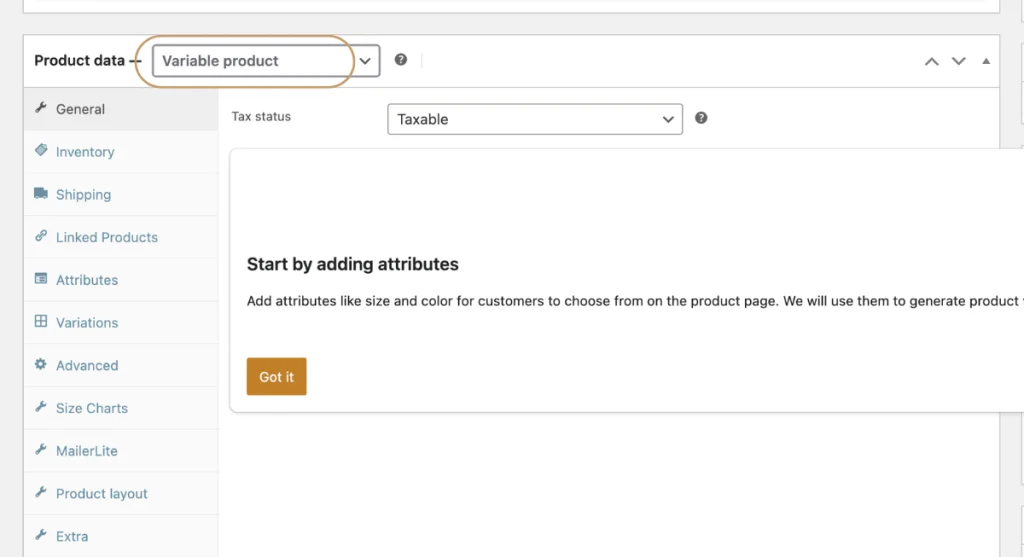Click the Inventory tag icon
Image resolution: width=1024 pixels, height=557 pixels.
click(x=40, y=150)
